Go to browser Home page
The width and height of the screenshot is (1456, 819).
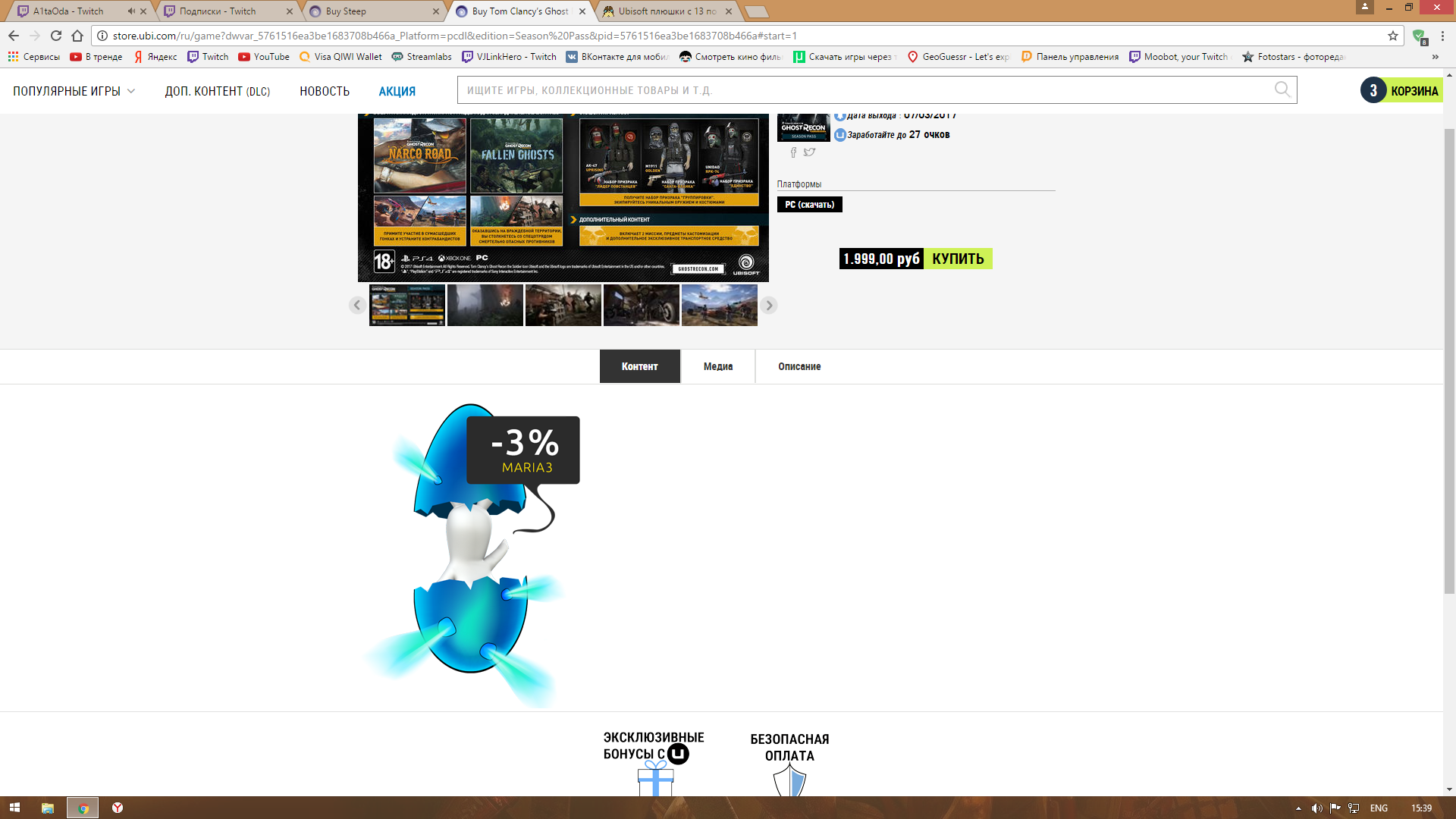[x=77, y=36]
